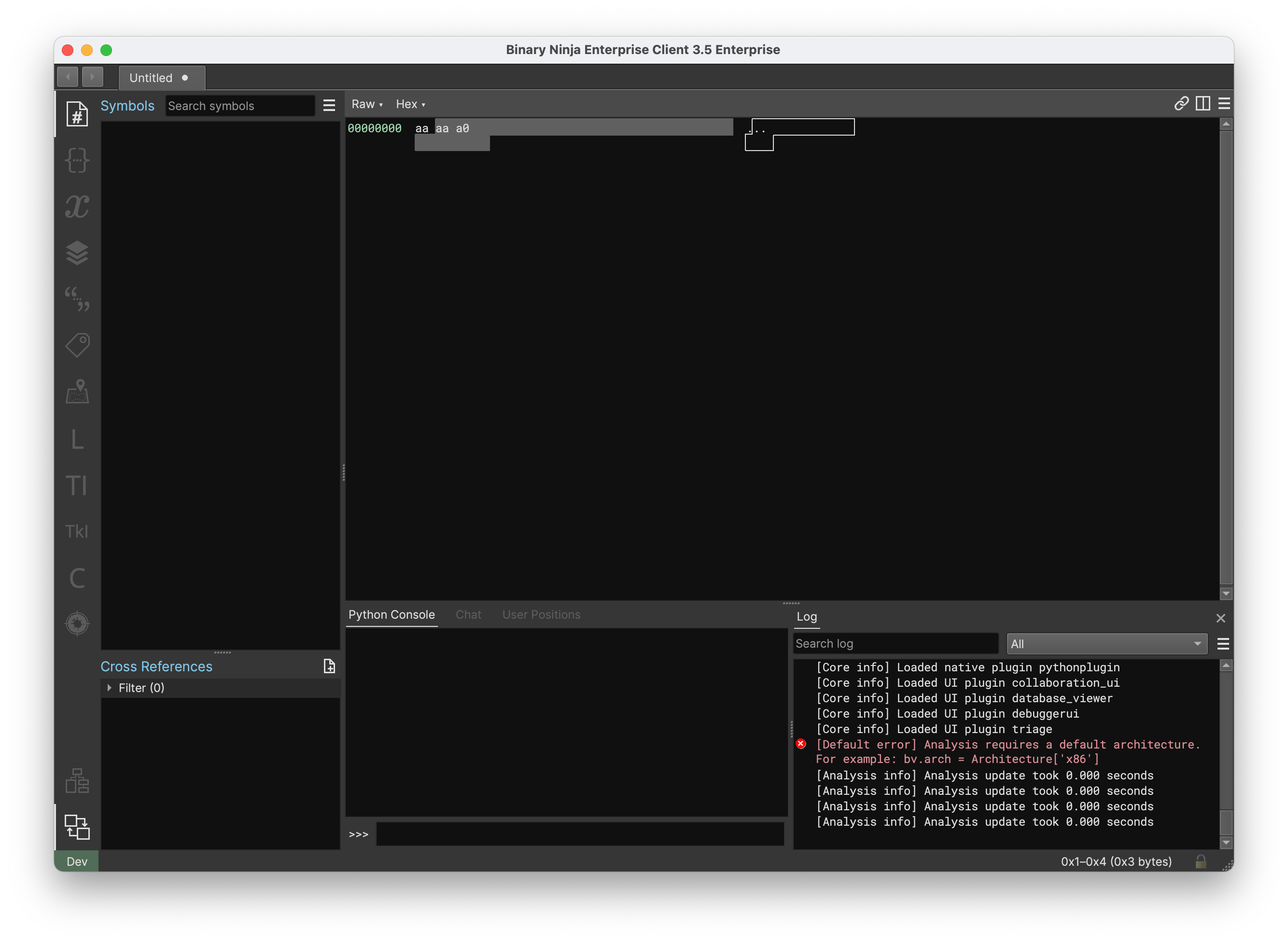Open the Tags panel
The image size is (1288, 943).
[x=77, y=344]
